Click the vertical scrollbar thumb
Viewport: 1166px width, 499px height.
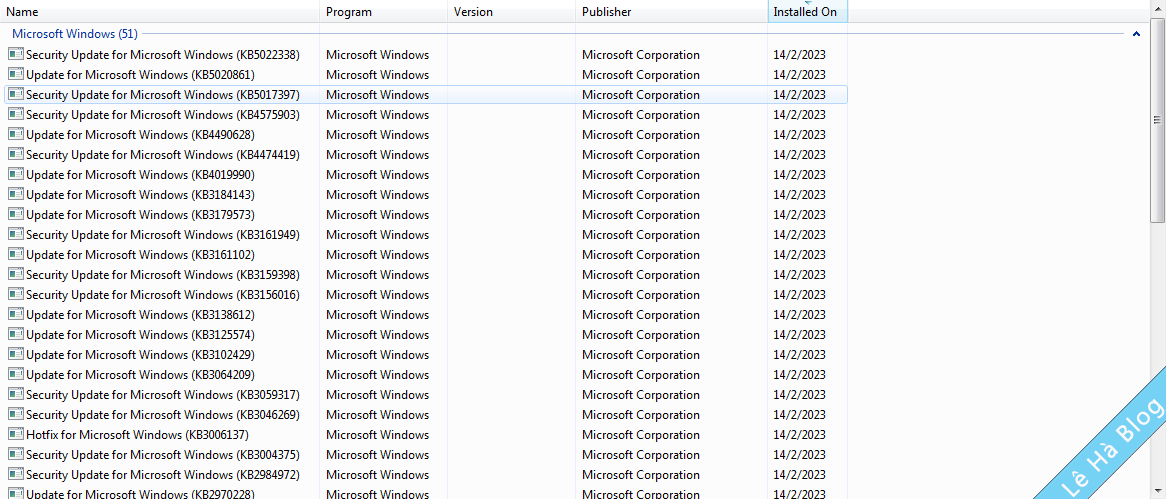click(x=1158, y=120)
